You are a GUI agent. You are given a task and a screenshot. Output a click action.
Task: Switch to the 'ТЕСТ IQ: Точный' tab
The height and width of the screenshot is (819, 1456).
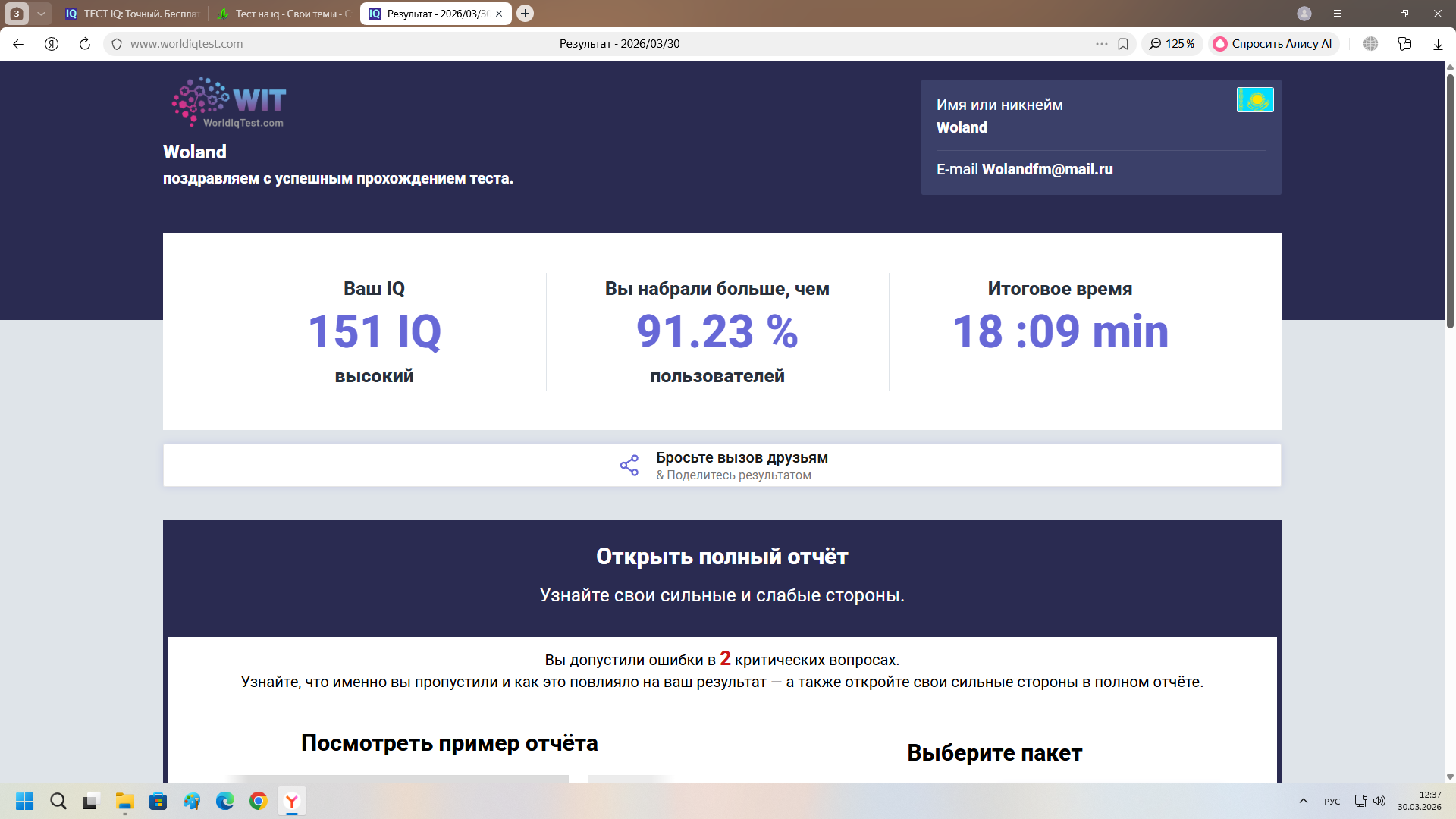[133, 14]
